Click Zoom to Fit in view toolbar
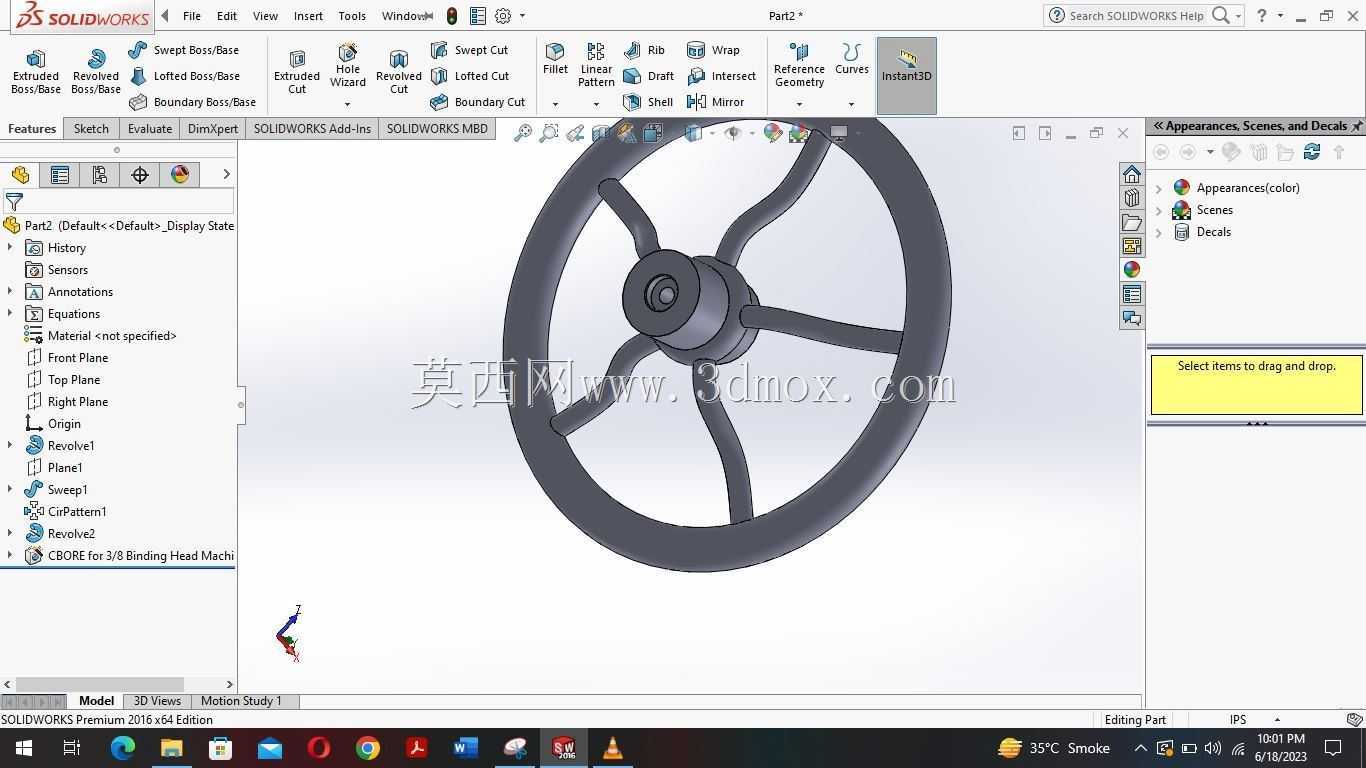The width and height of the screenshot is (1366, 768). (522, 133)
